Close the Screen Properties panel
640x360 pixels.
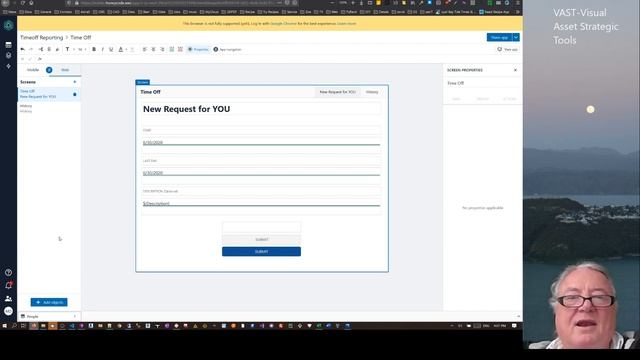pyautogui.click(x=515, y=70)
